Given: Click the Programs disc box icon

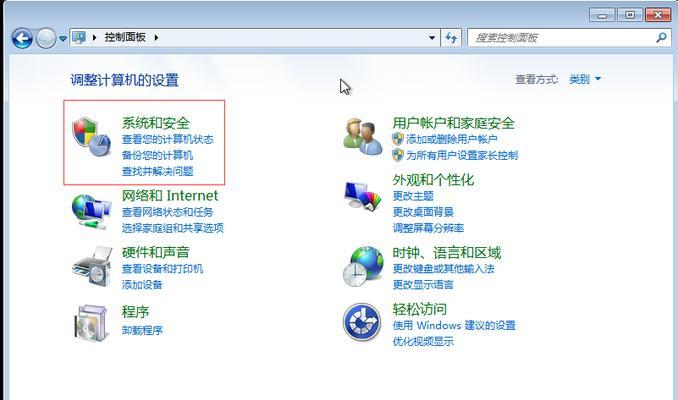Looking at the screenshot, I should coord(91,323).
